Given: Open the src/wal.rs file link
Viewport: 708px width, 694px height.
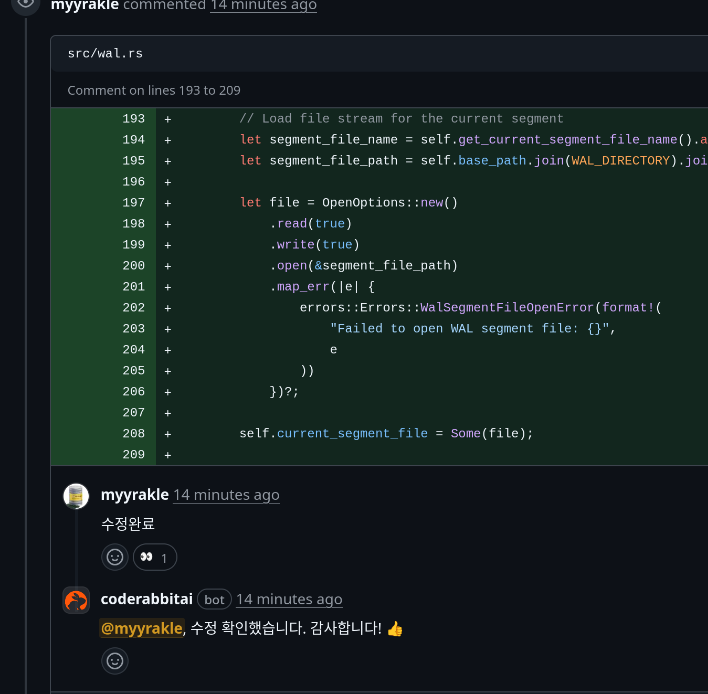Looking at the screenshot, I should (x=97, y=53).
